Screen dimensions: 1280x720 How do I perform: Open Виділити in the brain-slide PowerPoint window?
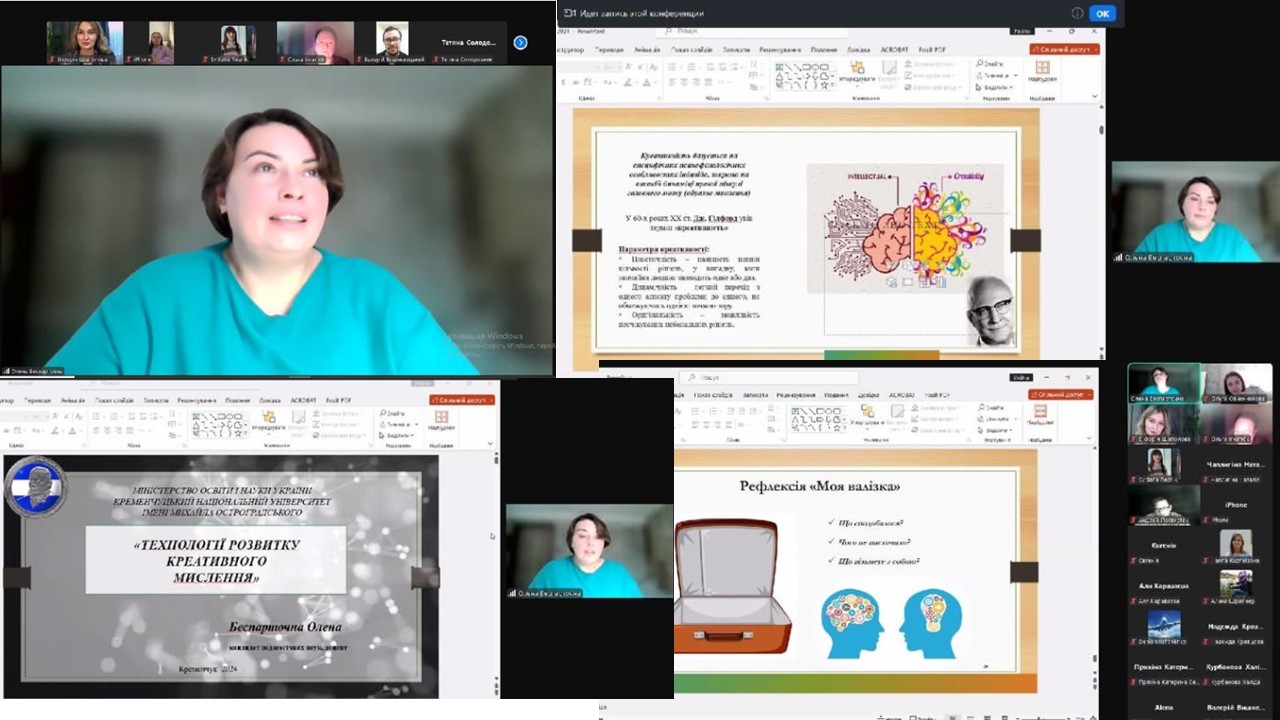[x=993, y=87]
